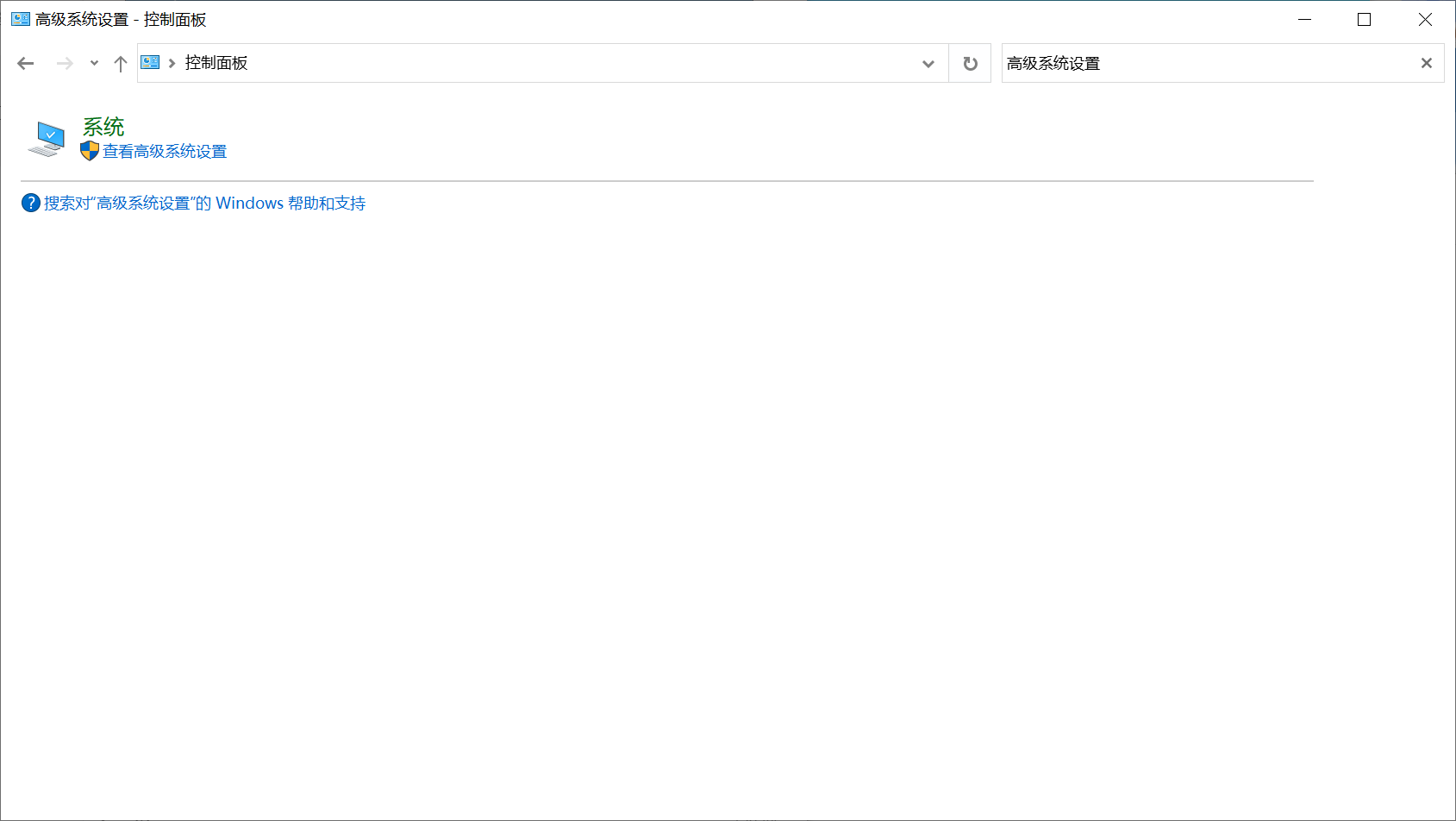Open the recent locations dropdown arrow
Screen dimensions: 1456x821
(x=94, y=63)
